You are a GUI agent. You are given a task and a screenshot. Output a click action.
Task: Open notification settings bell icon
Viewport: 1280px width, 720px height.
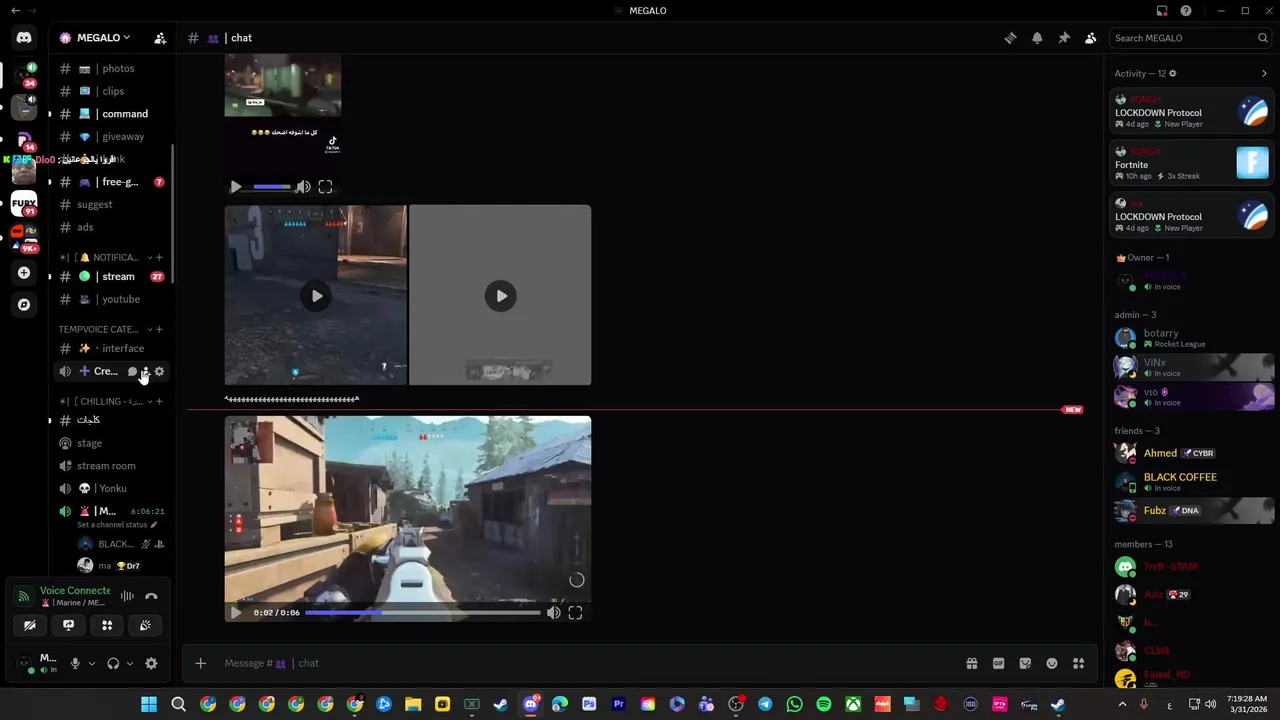pyautogui.click(x=1037, y=38)
